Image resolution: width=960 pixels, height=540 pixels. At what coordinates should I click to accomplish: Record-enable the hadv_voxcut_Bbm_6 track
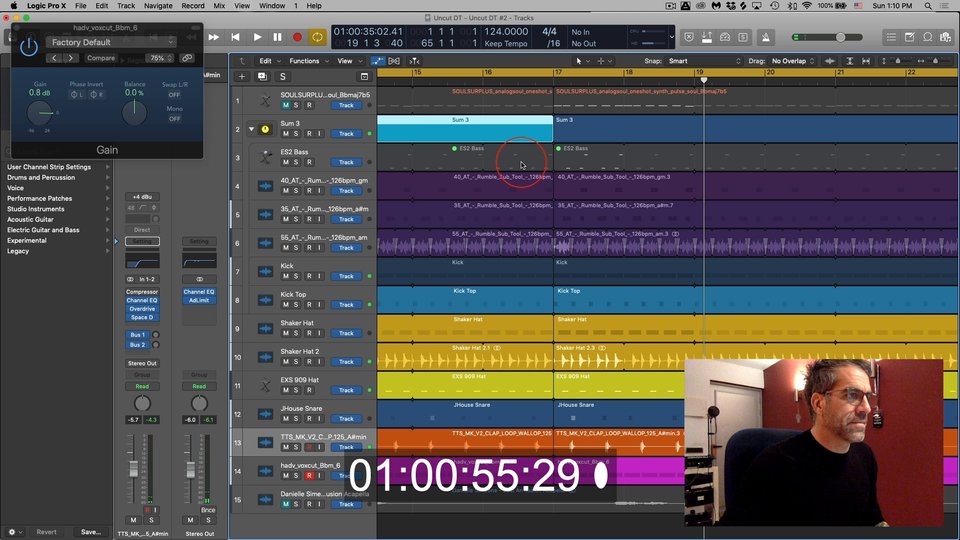[x=309, y=476]
